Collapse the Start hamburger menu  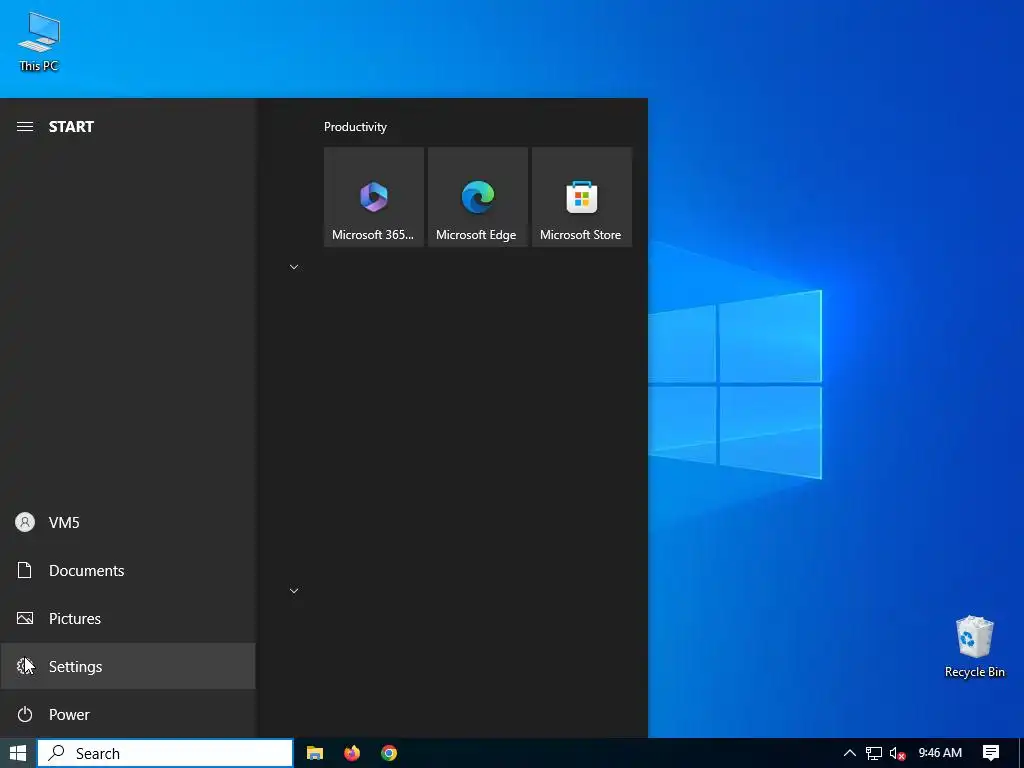click(x=25, y=127)
